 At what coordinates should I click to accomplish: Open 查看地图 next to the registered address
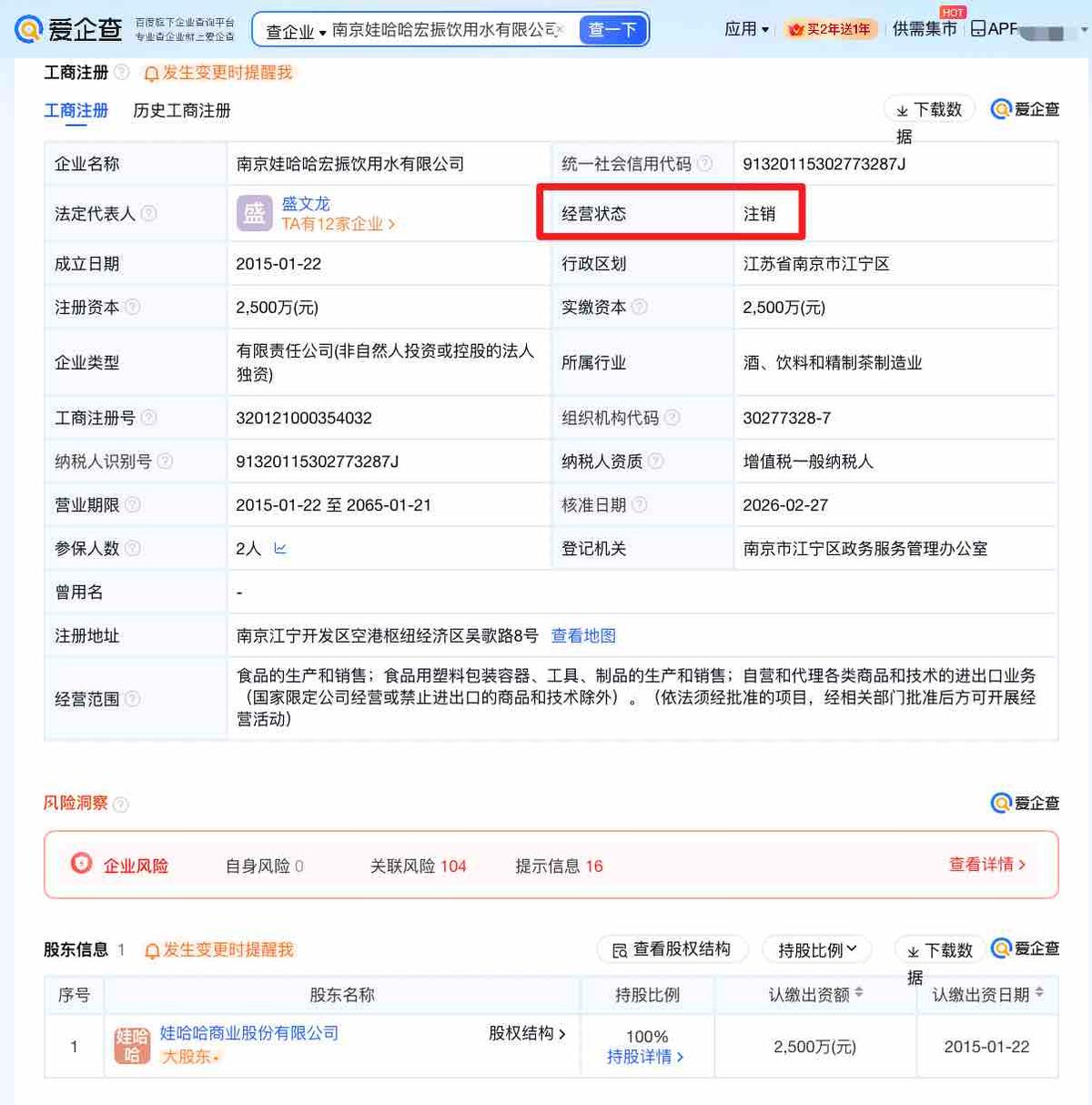581,635
